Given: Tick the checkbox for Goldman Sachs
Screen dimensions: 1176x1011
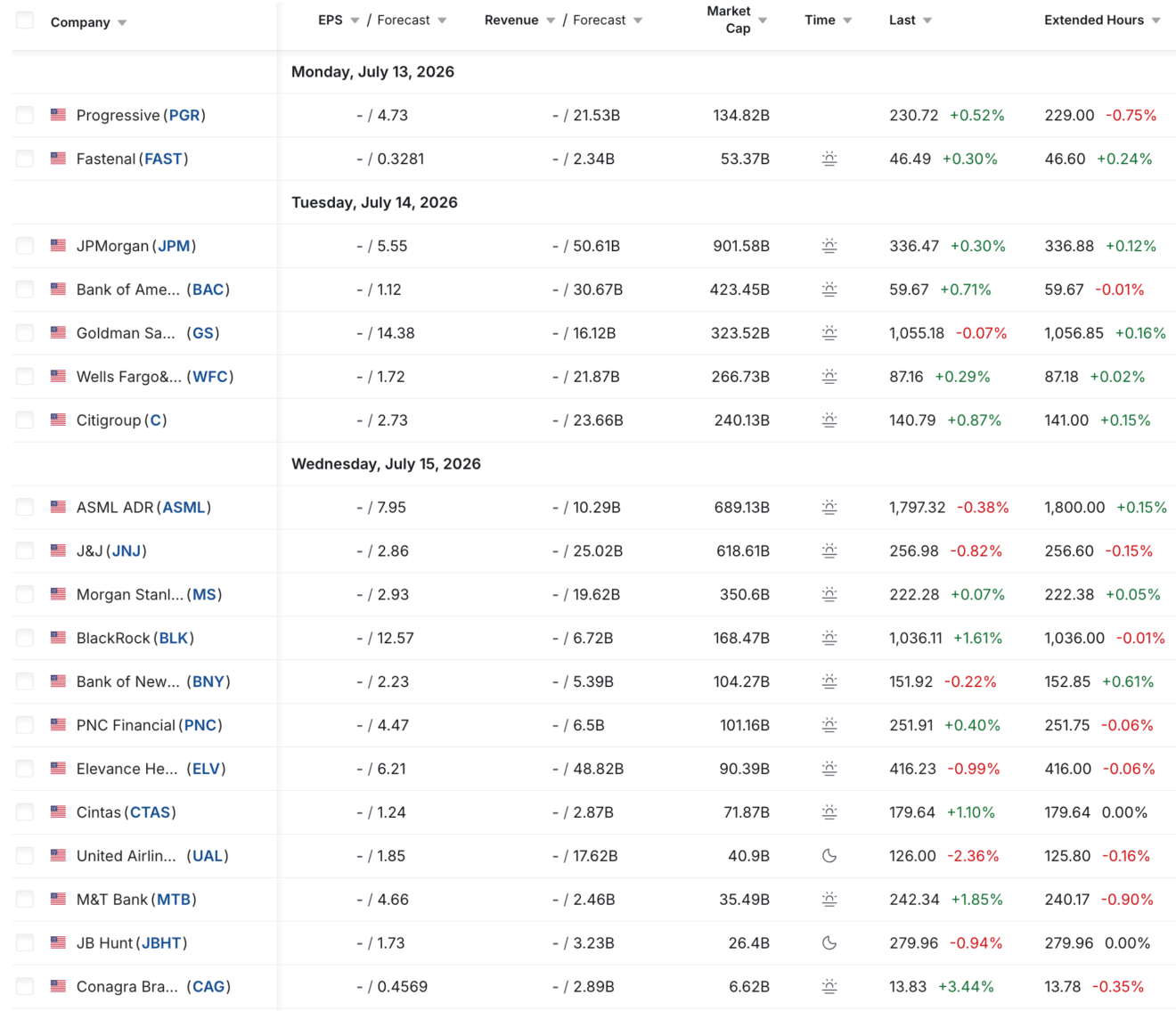Looking at the screenshot, I should click(x=25, y=333).
